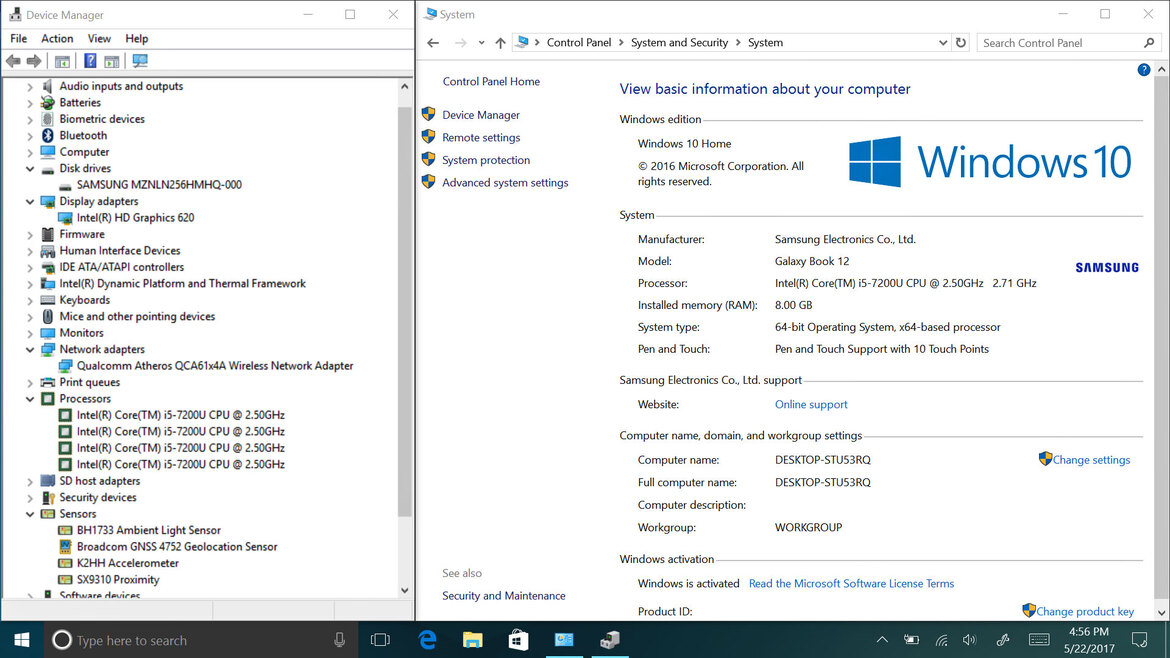This screenshot has width=1170, height=658.
Task: Click the Forward arrow in Device Manager toolbar
Action: point(34,61)
